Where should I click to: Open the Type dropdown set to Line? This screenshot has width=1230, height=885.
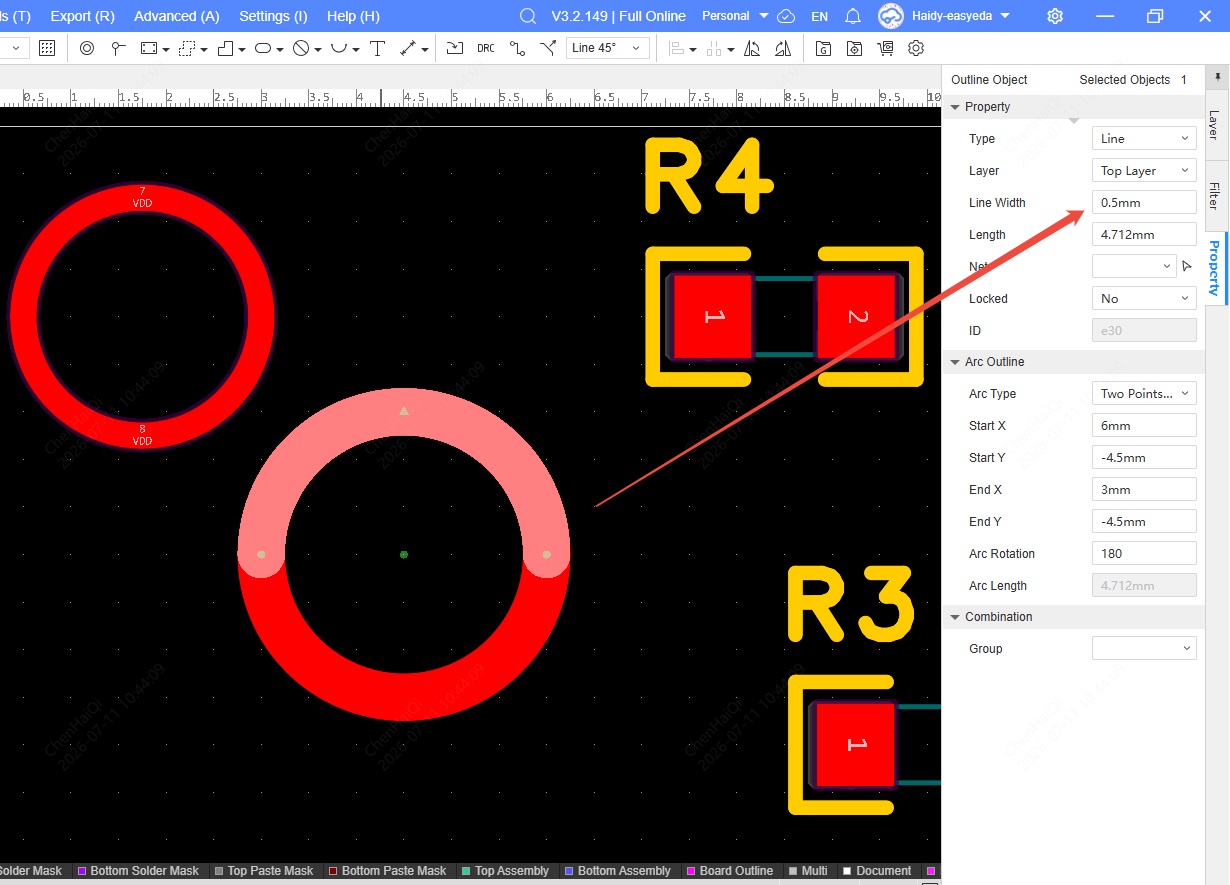tap(1144, 139)
